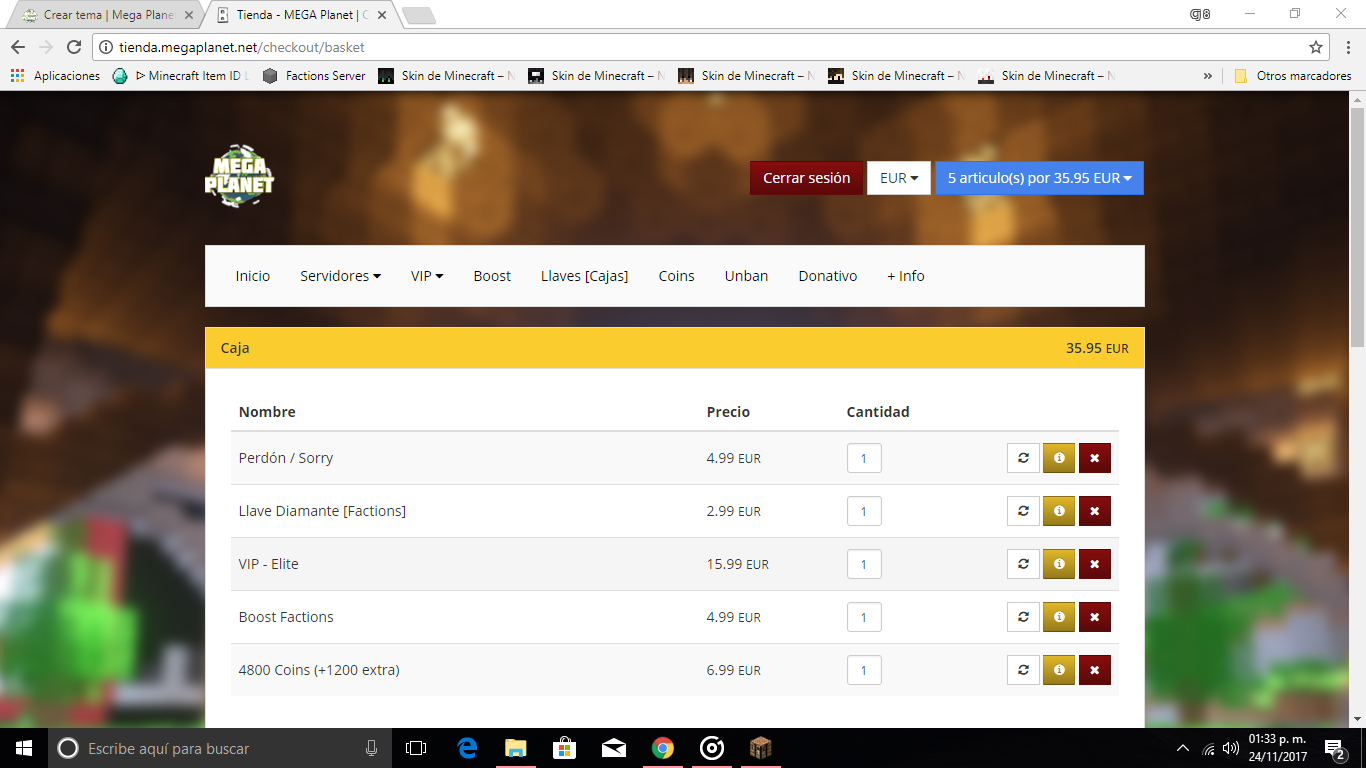Viewport: 1366px width, 768px height.
Task: Click the Llave Diamante quantity field
Action: click(864, 511)
